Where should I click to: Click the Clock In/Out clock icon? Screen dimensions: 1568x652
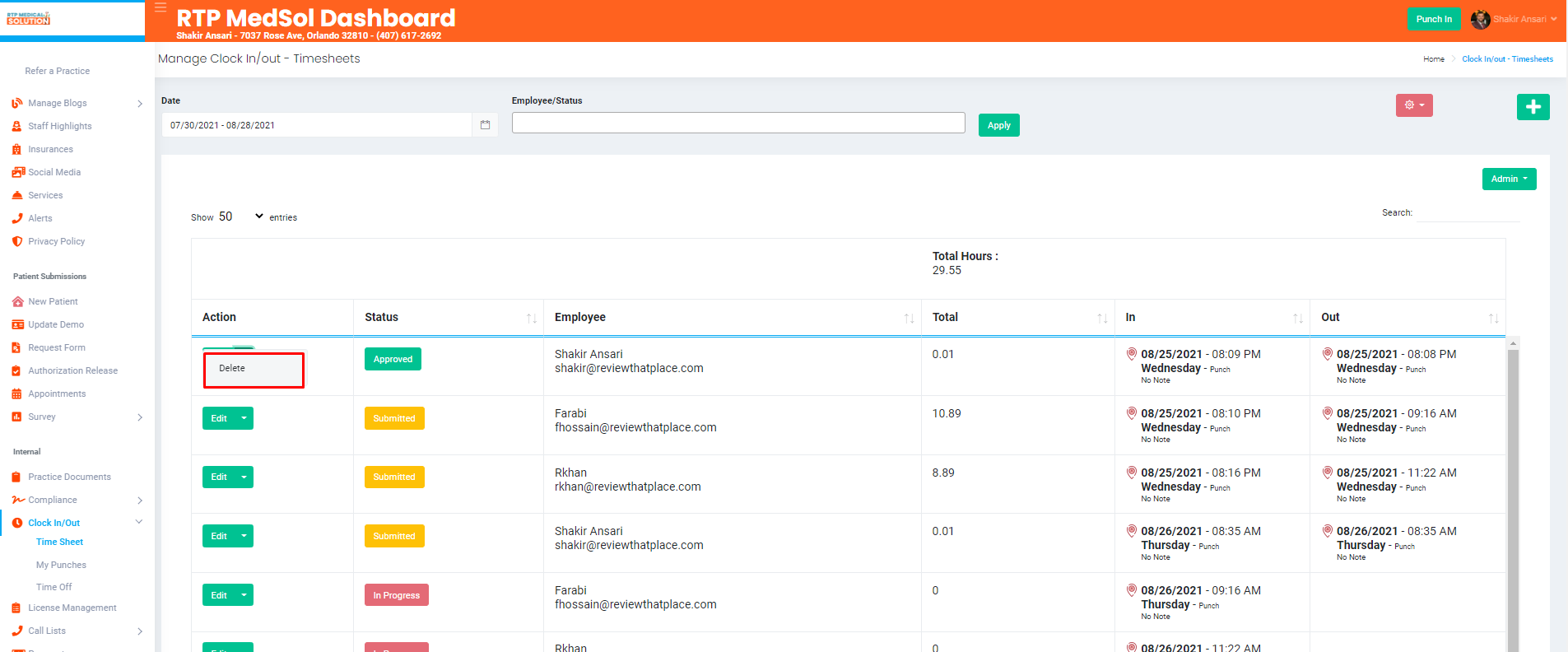point(17,523)
